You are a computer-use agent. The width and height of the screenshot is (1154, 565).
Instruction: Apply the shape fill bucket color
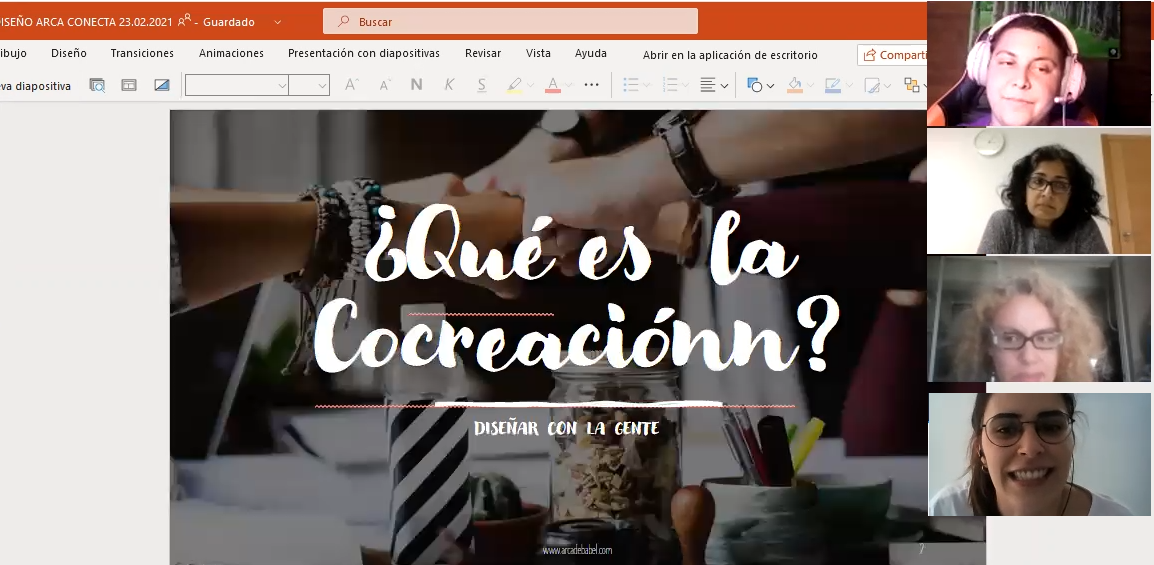795,85
